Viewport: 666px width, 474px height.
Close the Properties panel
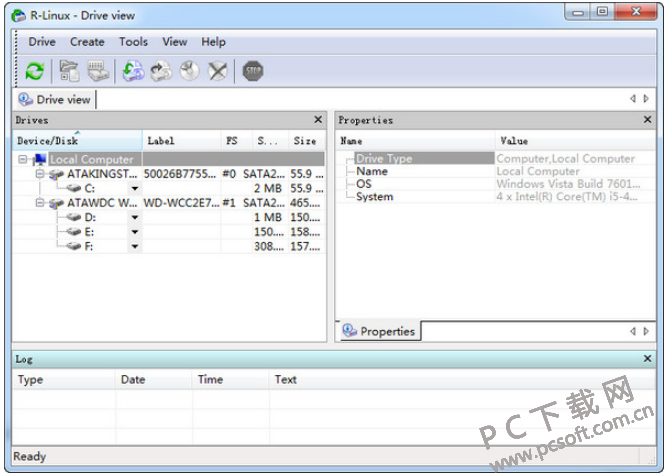pos(647,120)
